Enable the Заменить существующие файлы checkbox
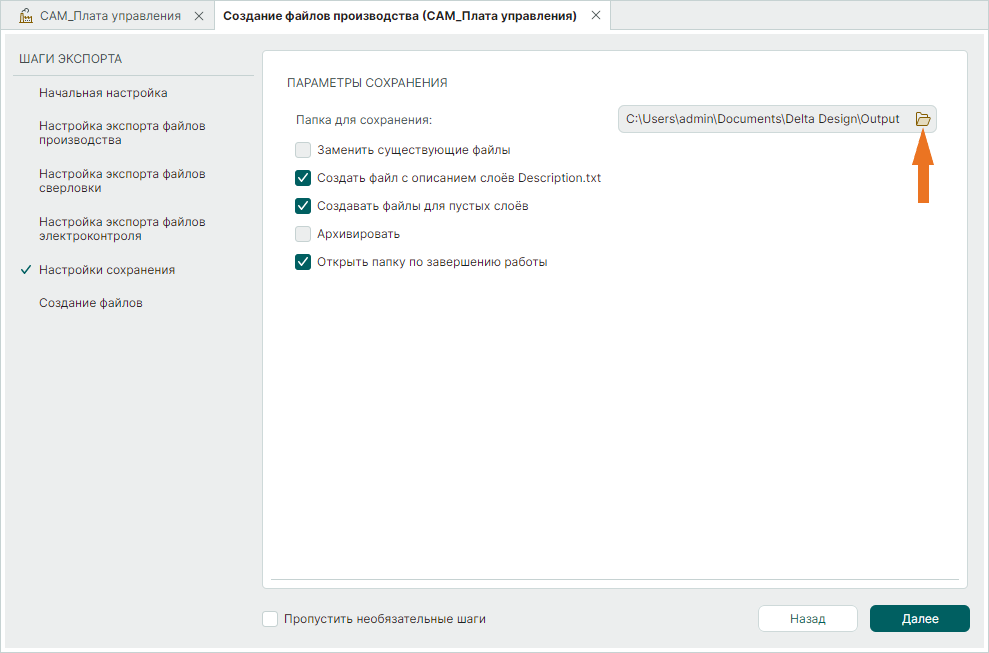Screen dimensions: 989x653 [x=304, y=150]
